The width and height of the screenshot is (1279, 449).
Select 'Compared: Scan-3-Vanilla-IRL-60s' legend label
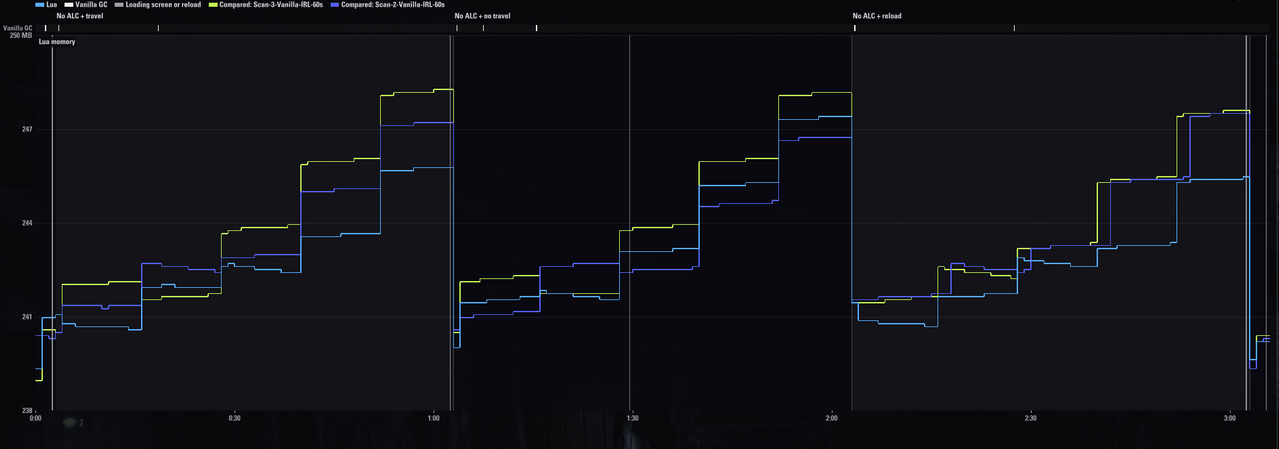click(271, 5)
